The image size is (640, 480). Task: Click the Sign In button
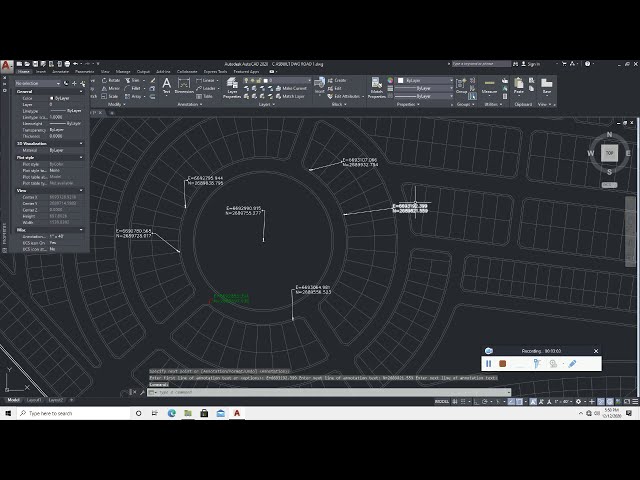[x=532, y=63]
